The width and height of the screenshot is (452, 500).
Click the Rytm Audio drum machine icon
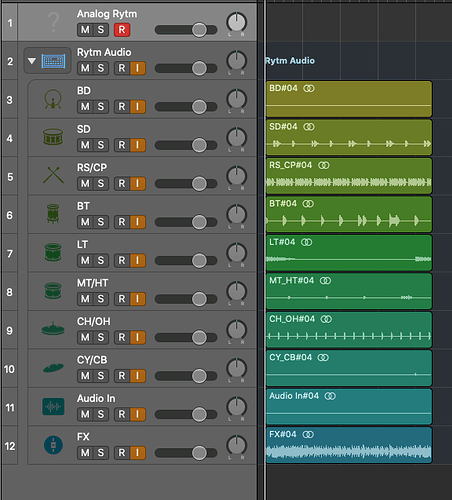53,61
